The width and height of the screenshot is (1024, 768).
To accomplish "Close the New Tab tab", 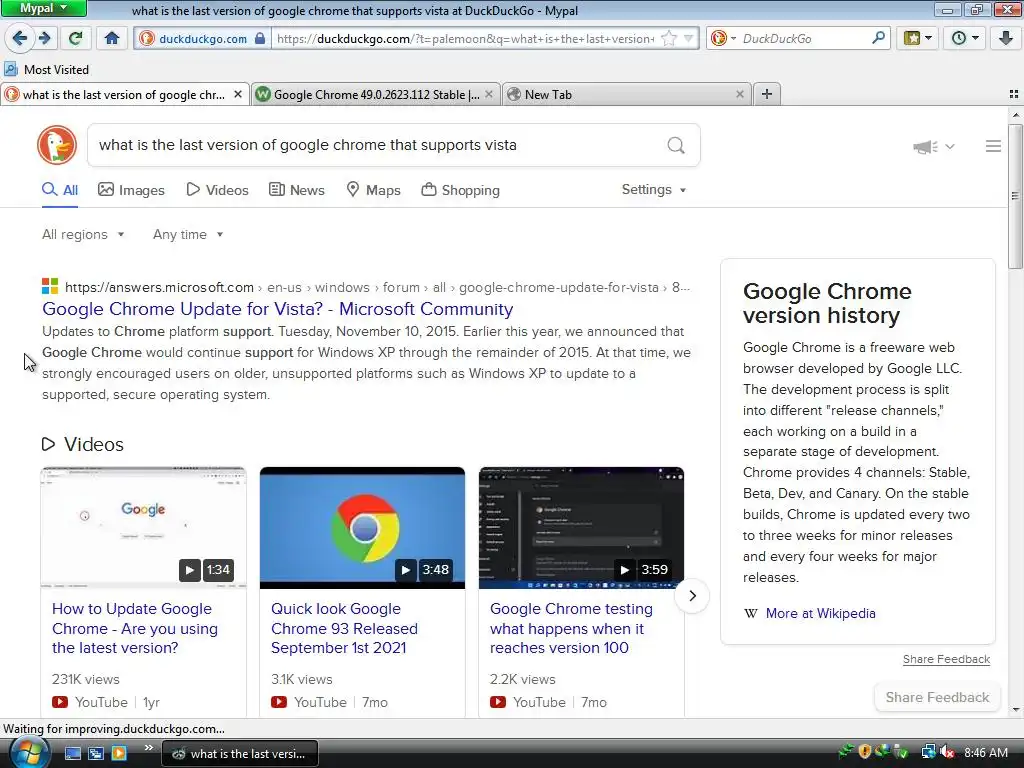I will (739, 95).
